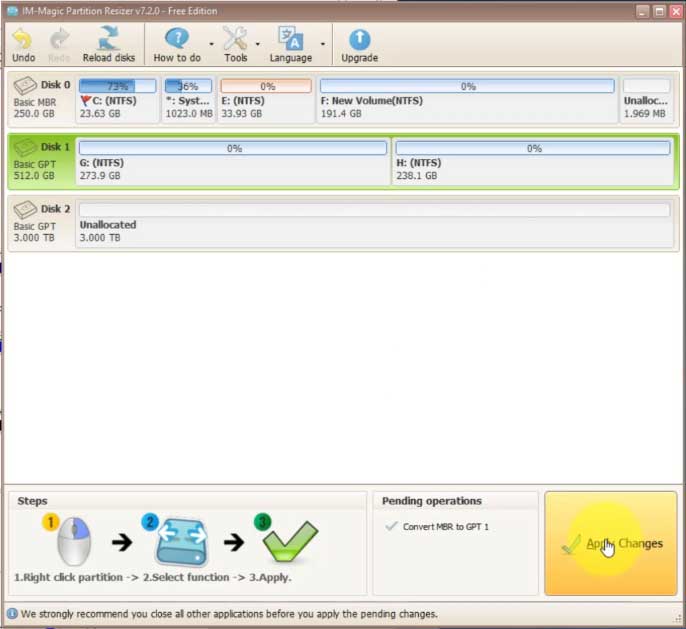Select the Disk 2 drive icon
This screenshot has height=629, width=686.
pos(24,210)
